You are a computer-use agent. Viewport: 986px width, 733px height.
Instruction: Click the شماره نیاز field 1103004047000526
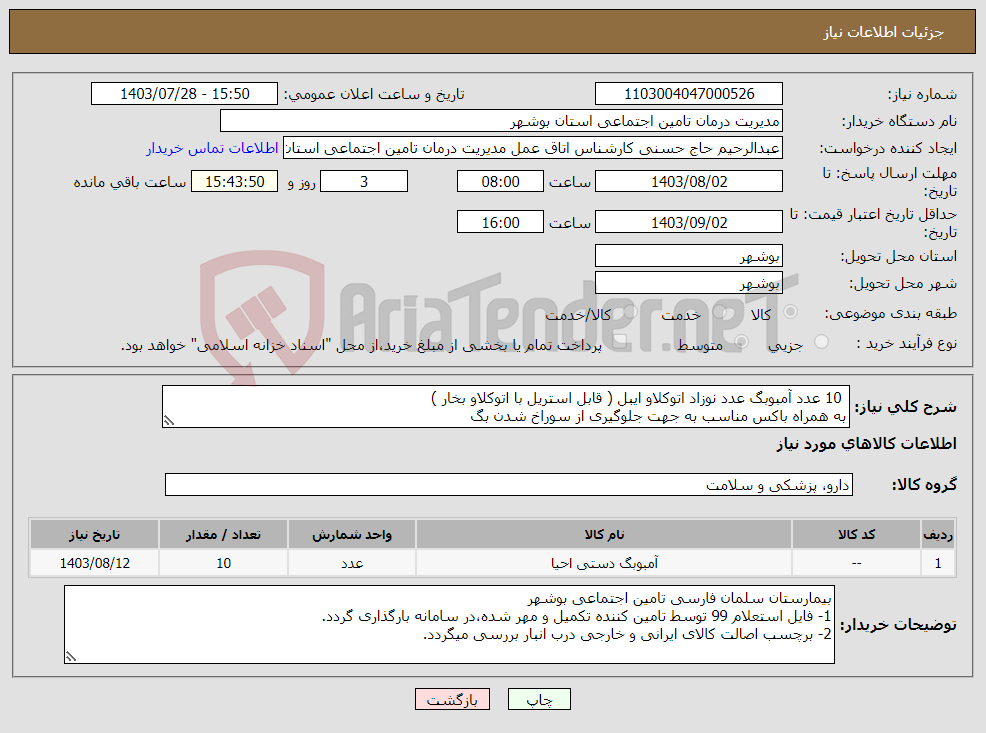click(x=689, y=94)
